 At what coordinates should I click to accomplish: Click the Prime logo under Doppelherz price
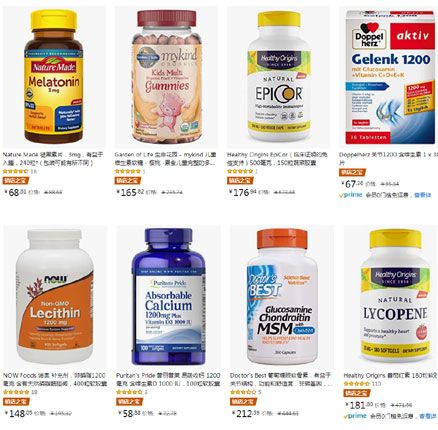351,195
